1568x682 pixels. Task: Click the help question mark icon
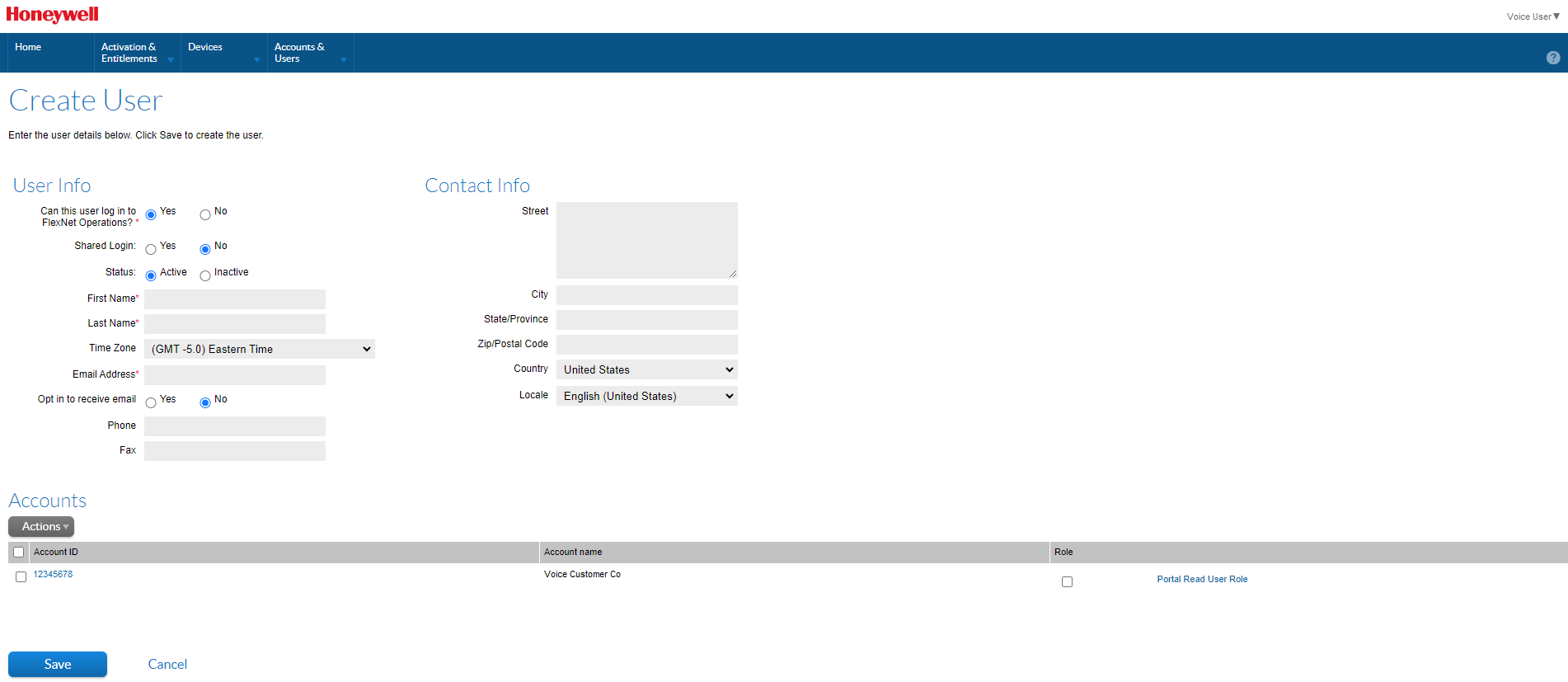tap(1552, 58)
